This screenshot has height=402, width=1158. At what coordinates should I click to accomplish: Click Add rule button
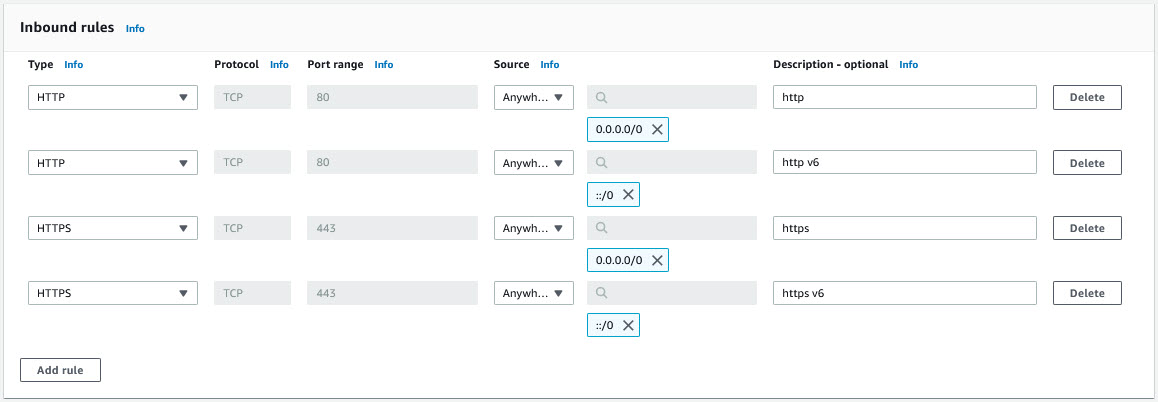tap(60, 370)
